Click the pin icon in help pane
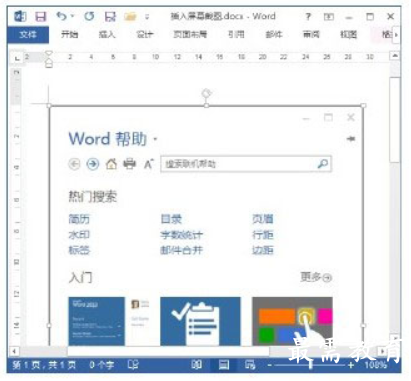411x381 pixels. (351, 138)
